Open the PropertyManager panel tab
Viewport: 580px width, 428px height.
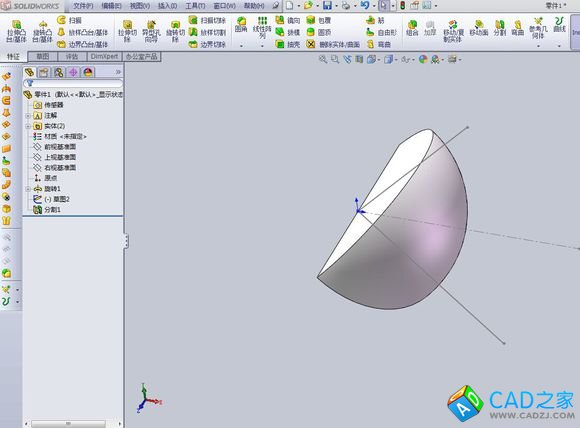click(x=44, y=72)
